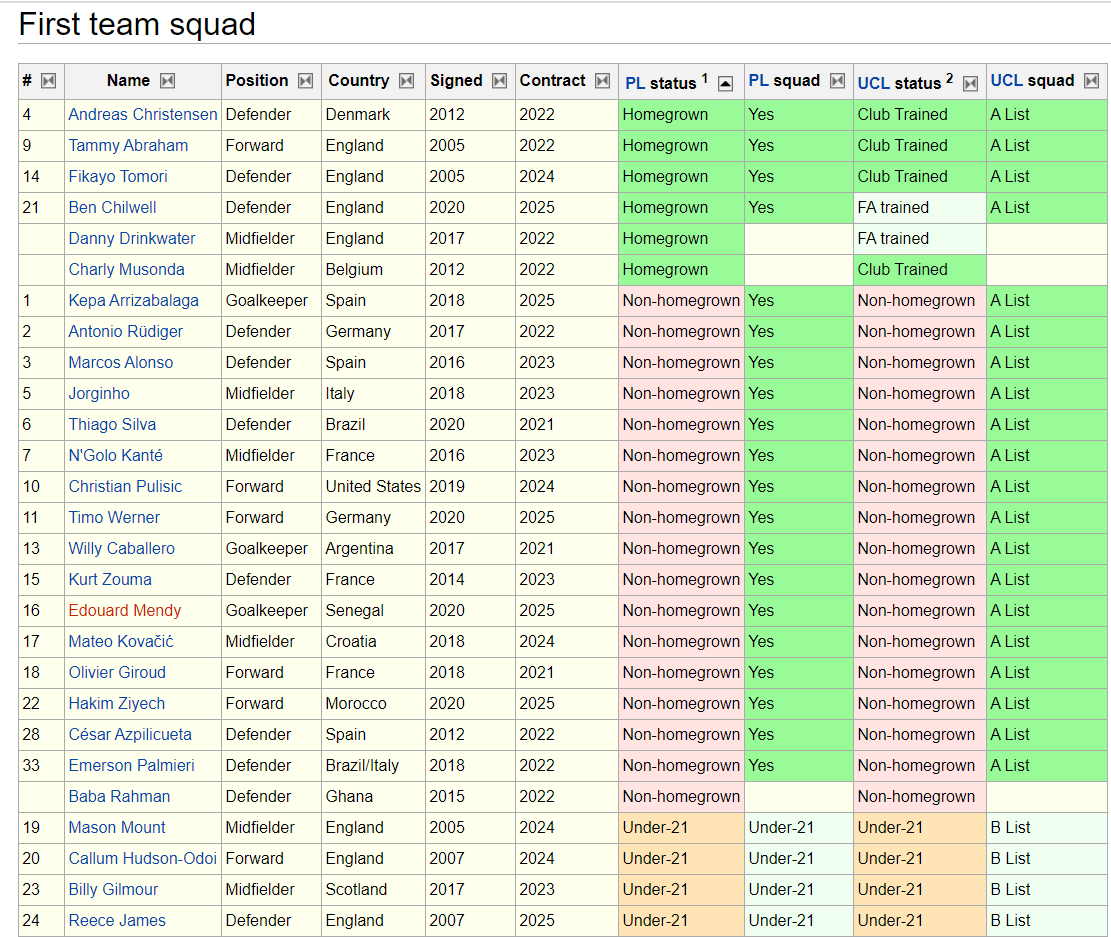Select the First team squad heading
1111x937 pixels.
[137, 24]
